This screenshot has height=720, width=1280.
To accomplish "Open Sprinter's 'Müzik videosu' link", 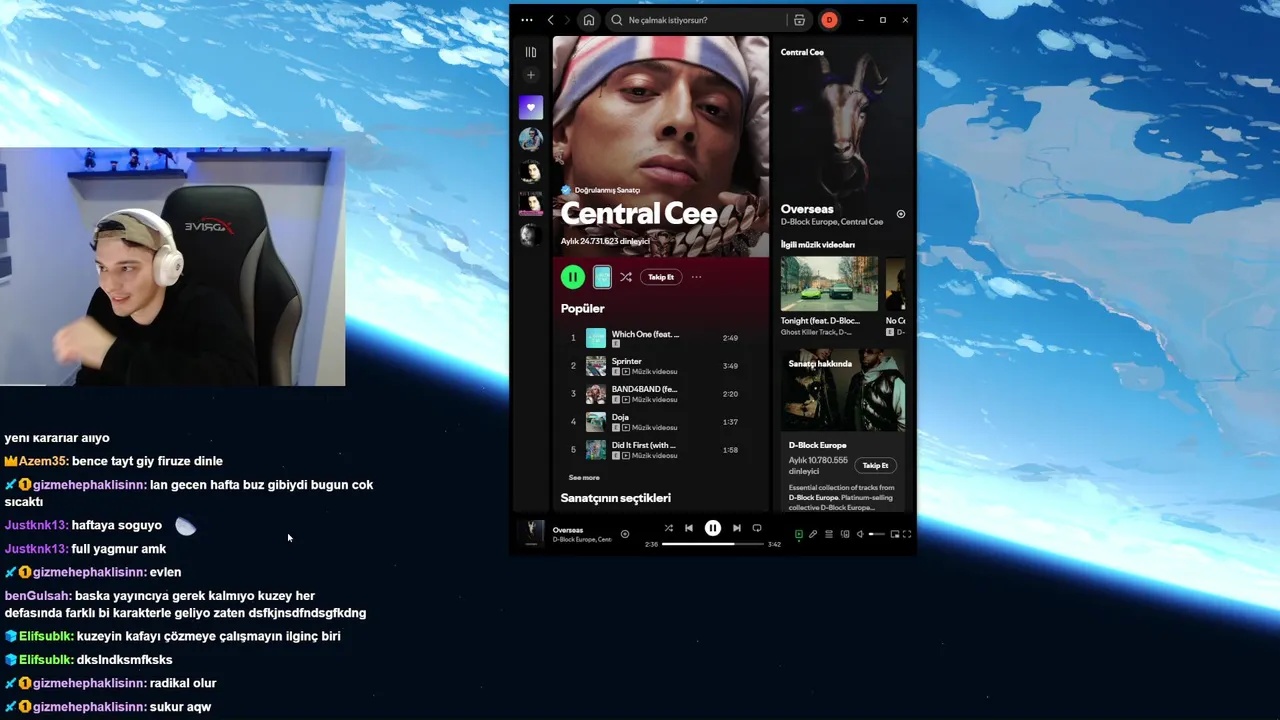I will point(654,372).
